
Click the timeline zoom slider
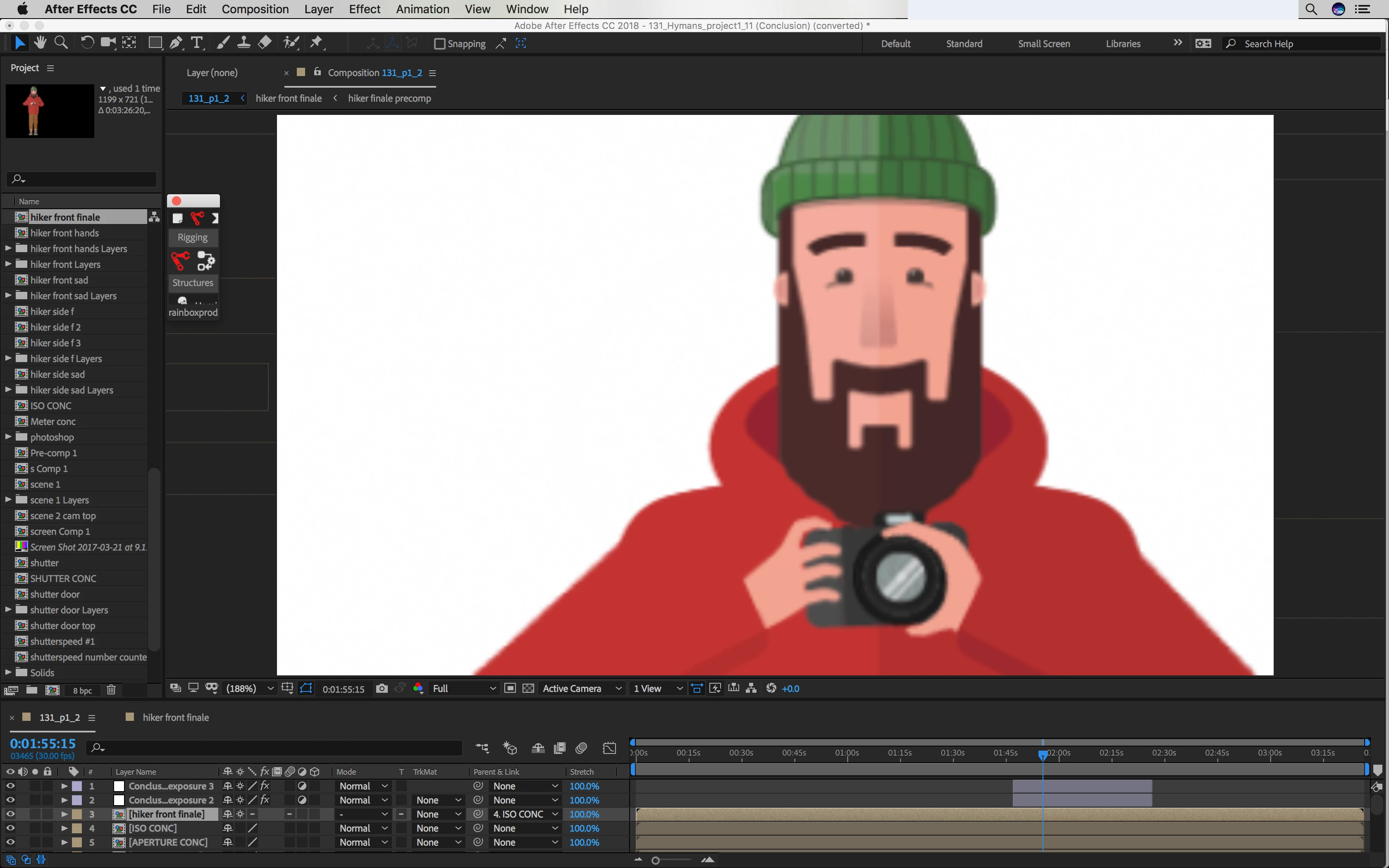pyautogui.click(x=656, y=860)
